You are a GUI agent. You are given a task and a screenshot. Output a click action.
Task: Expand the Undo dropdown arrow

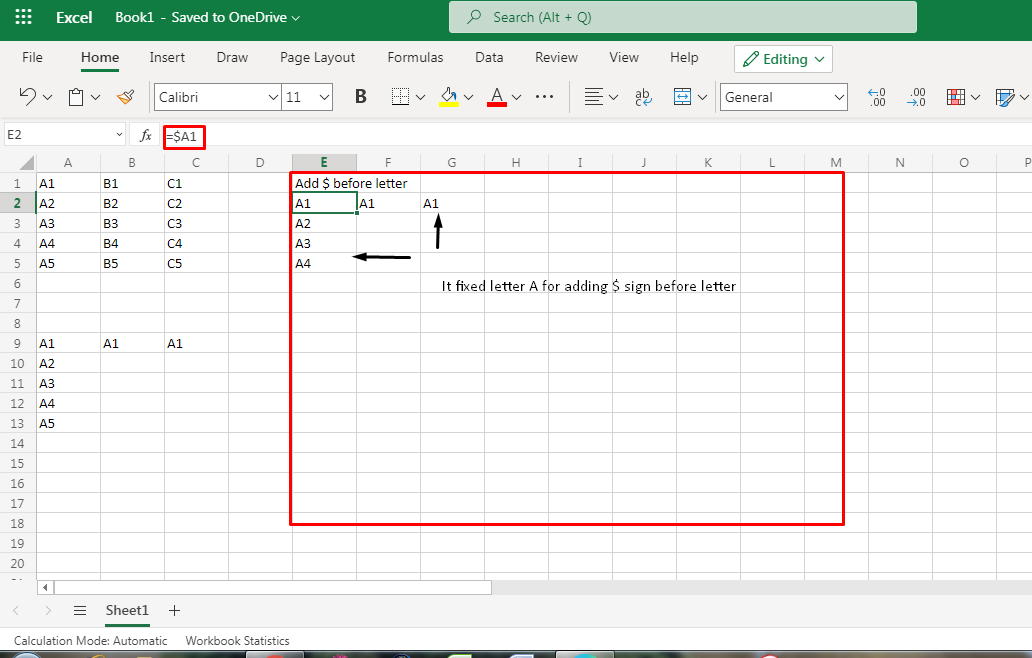pos(47,97)
